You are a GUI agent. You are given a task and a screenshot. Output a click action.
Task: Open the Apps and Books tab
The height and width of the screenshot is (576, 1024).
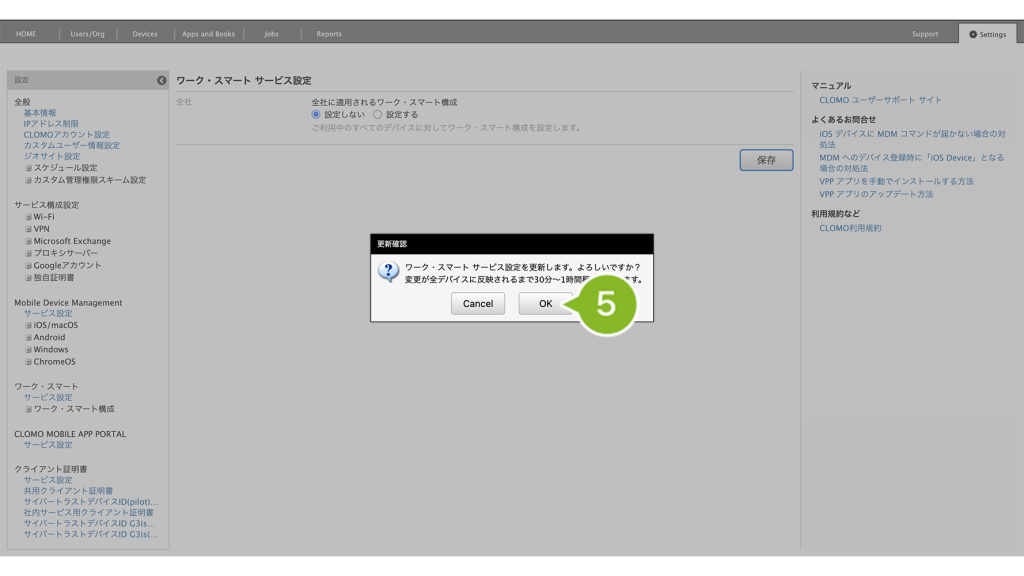pyautogui.click(x=208, y=34)
